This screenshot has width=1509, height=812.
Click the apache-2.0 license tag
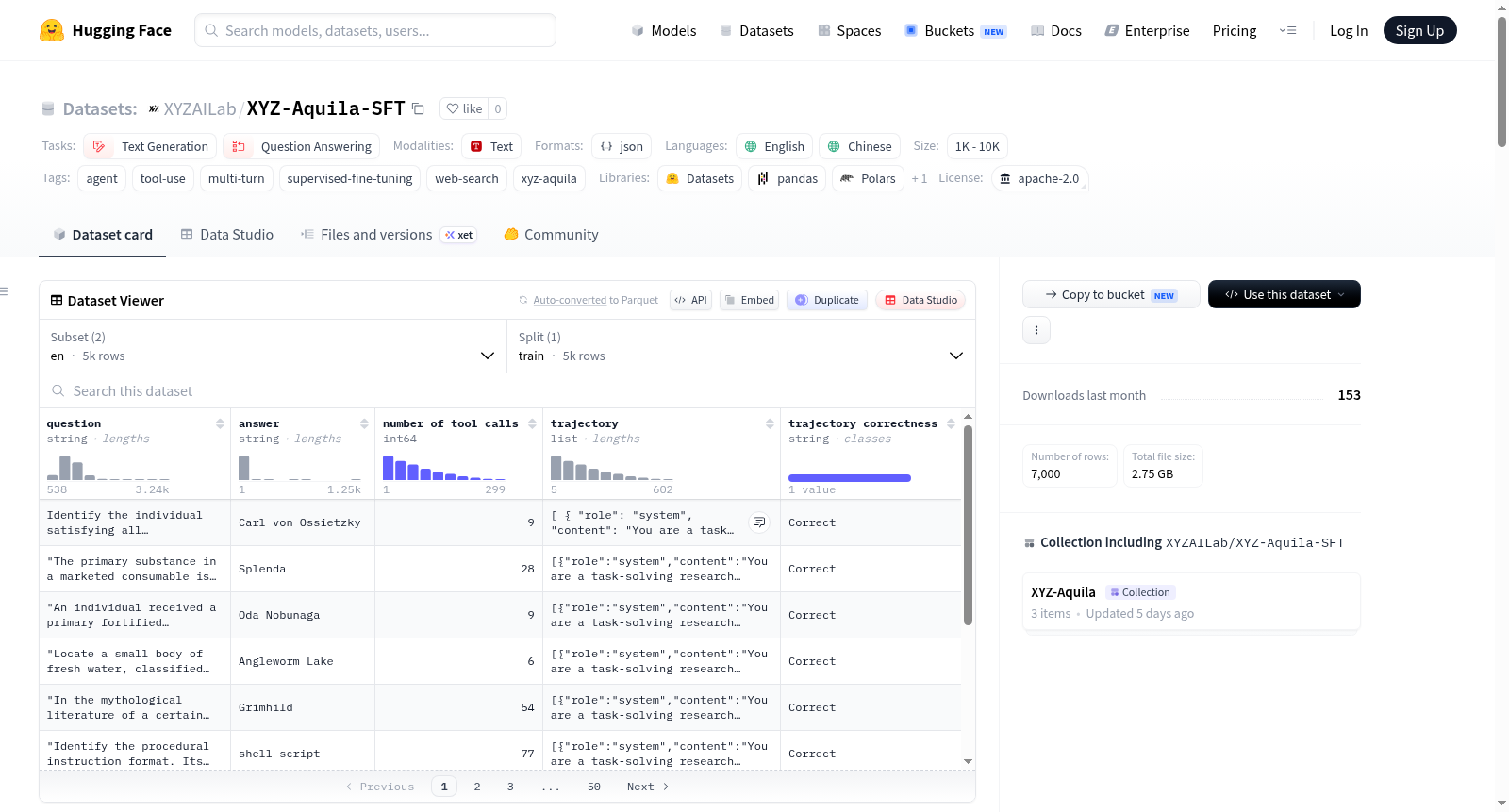click(x=1039, y=178)
